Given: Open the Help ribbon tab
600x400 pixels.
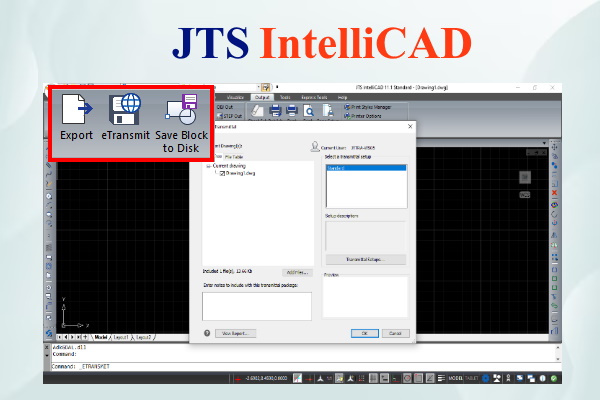Looking at the screenshot, I should 342,97.
